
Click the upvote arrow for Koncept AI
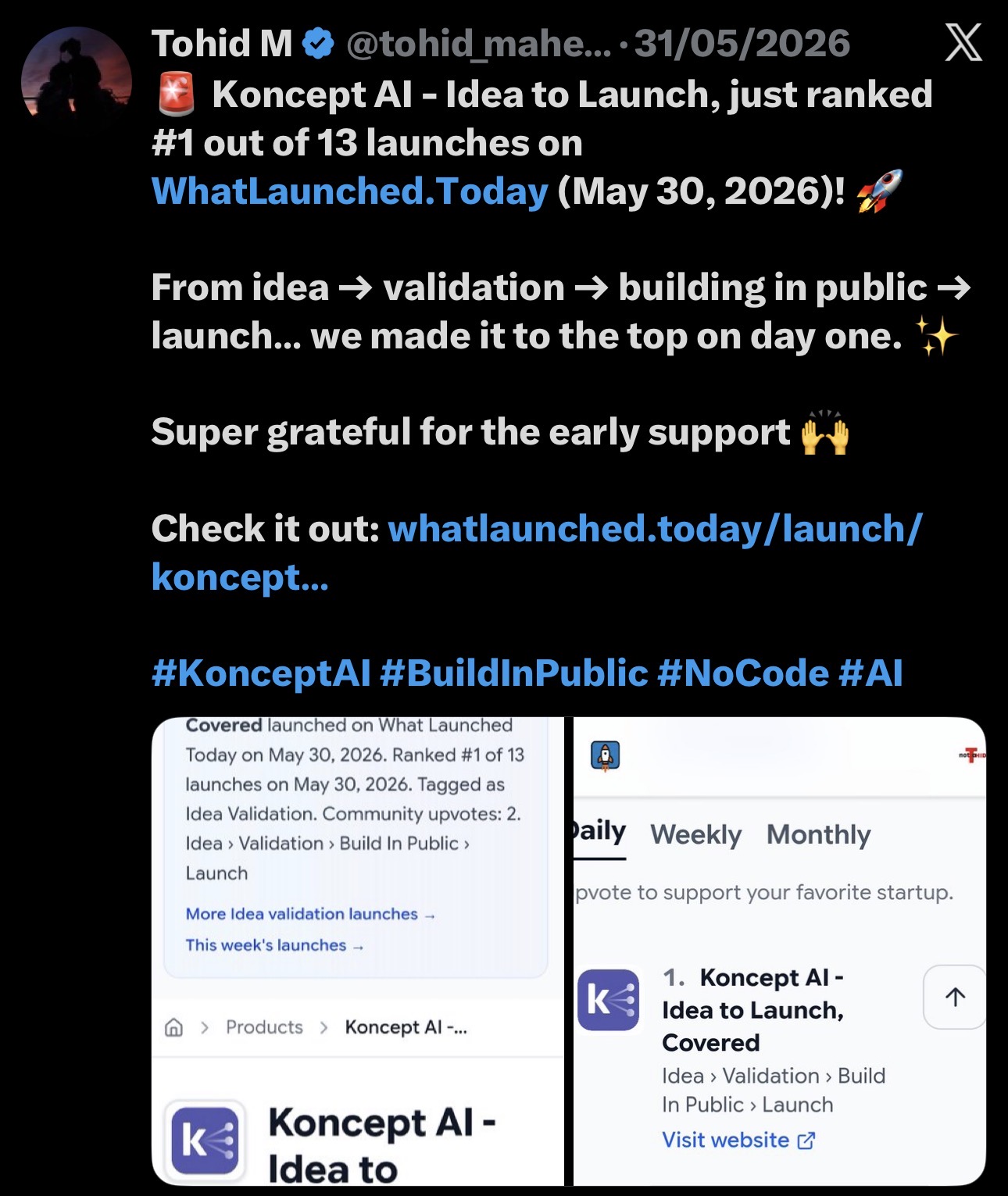(954, 997)
